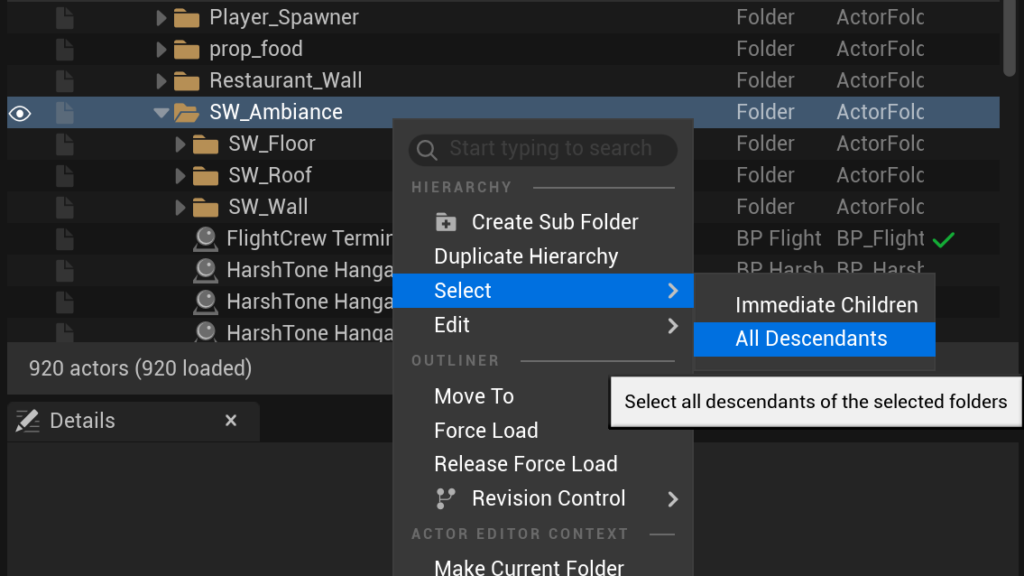Expand the Player_Spawner folder

(162, 18)
